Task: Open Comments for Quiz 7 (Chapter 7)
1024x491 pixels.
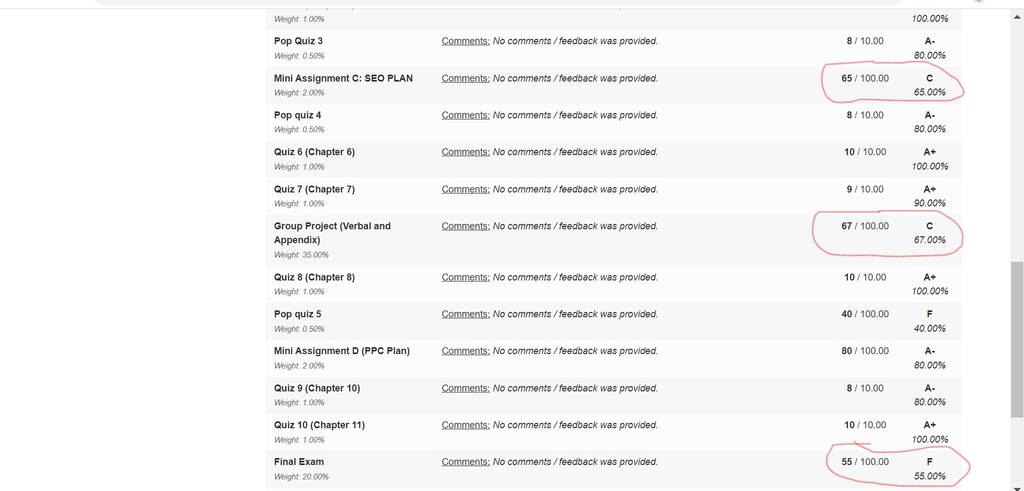Action: [x=466, y=189]
